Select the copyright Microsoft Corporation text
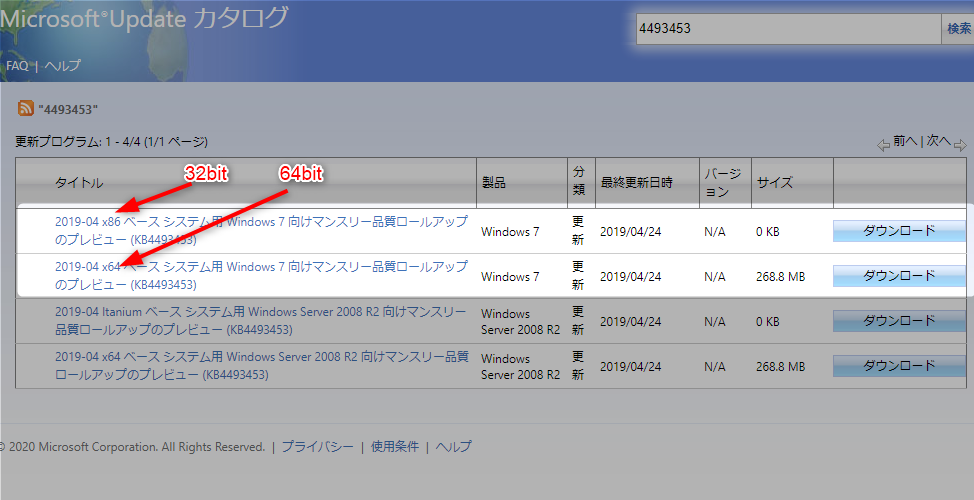974x500 pixels. (133, 447)
